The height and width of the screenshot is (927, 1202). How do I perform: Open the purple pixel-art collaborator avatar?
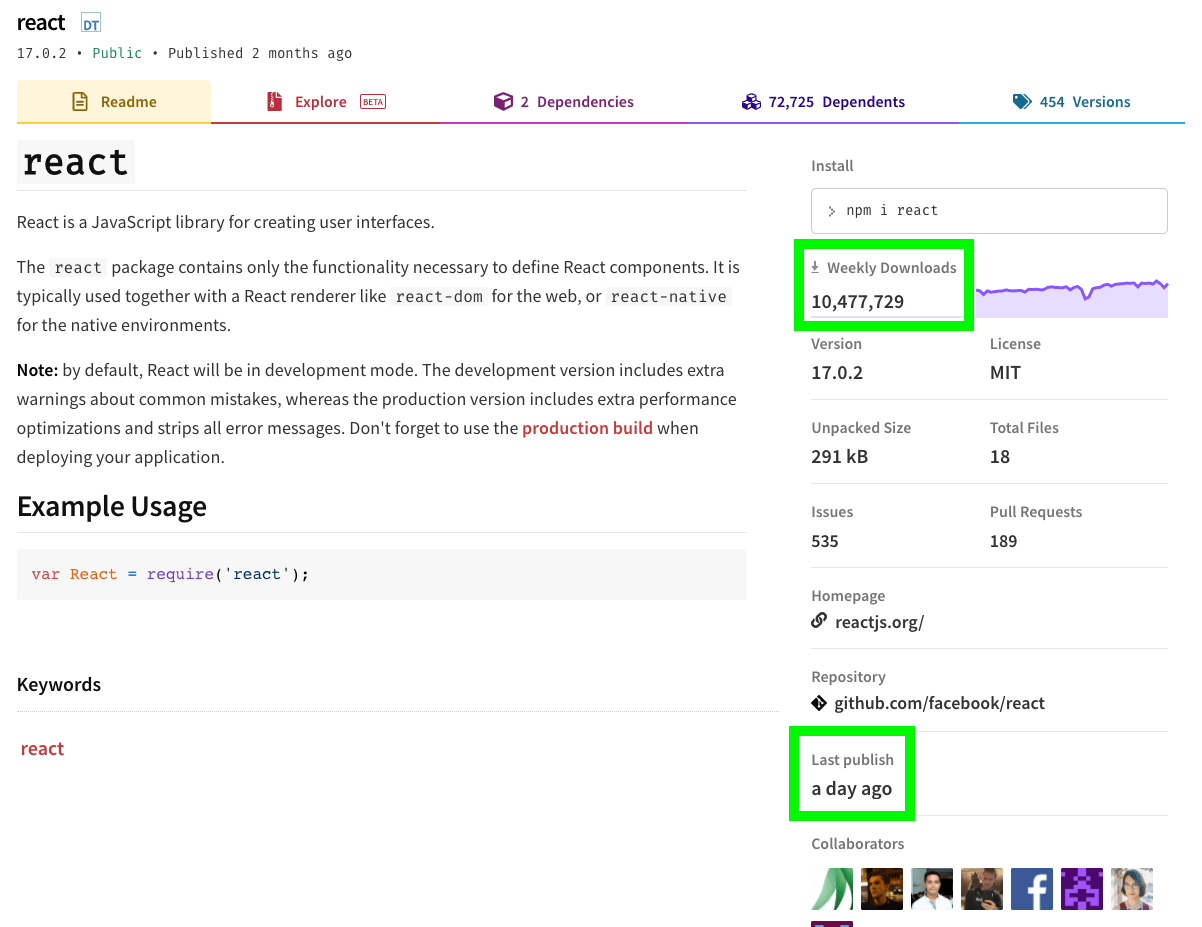tap(1082, 889)
